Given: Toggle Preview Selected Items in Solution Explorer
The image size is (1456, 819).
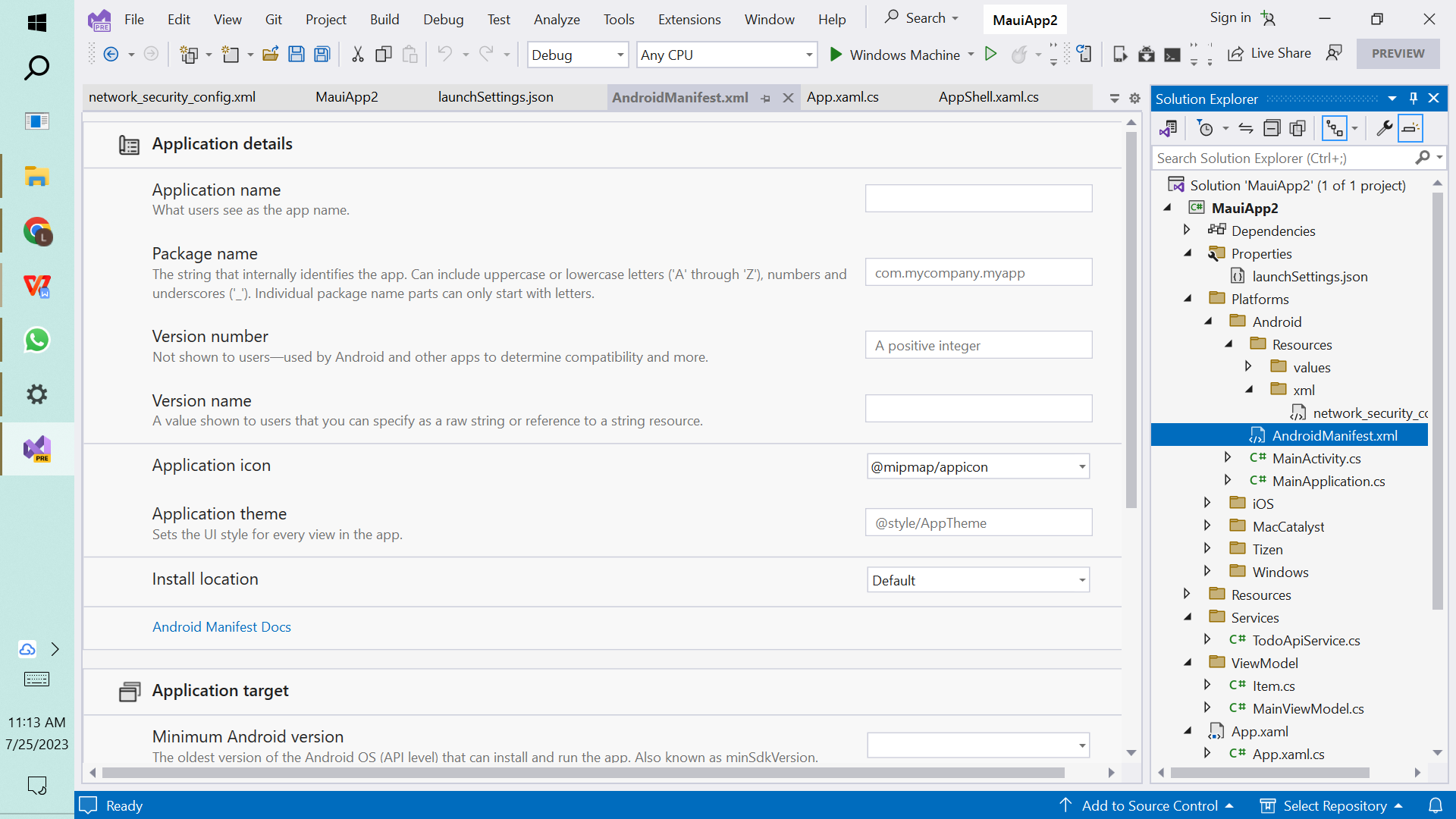Looking at the screenshot, I should tap(1410, 128).
